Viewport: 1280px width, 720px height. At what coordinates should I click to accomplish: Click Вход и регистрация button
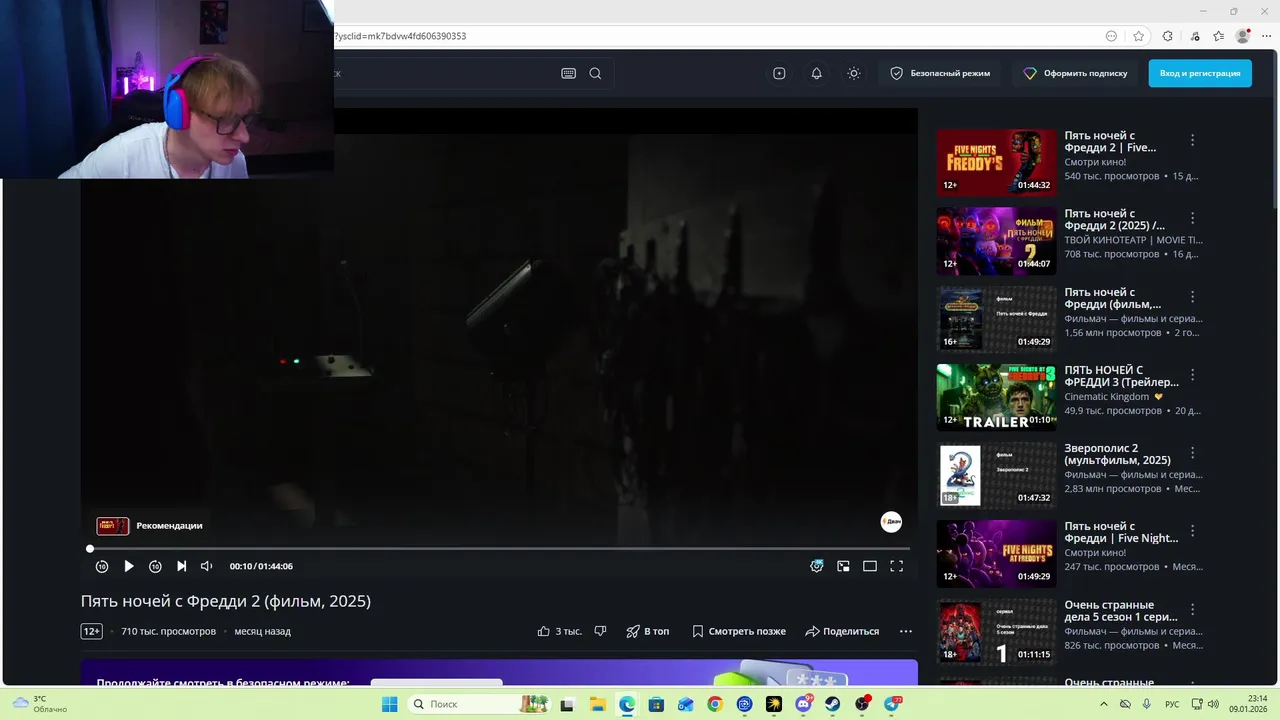click(1200, 73)
